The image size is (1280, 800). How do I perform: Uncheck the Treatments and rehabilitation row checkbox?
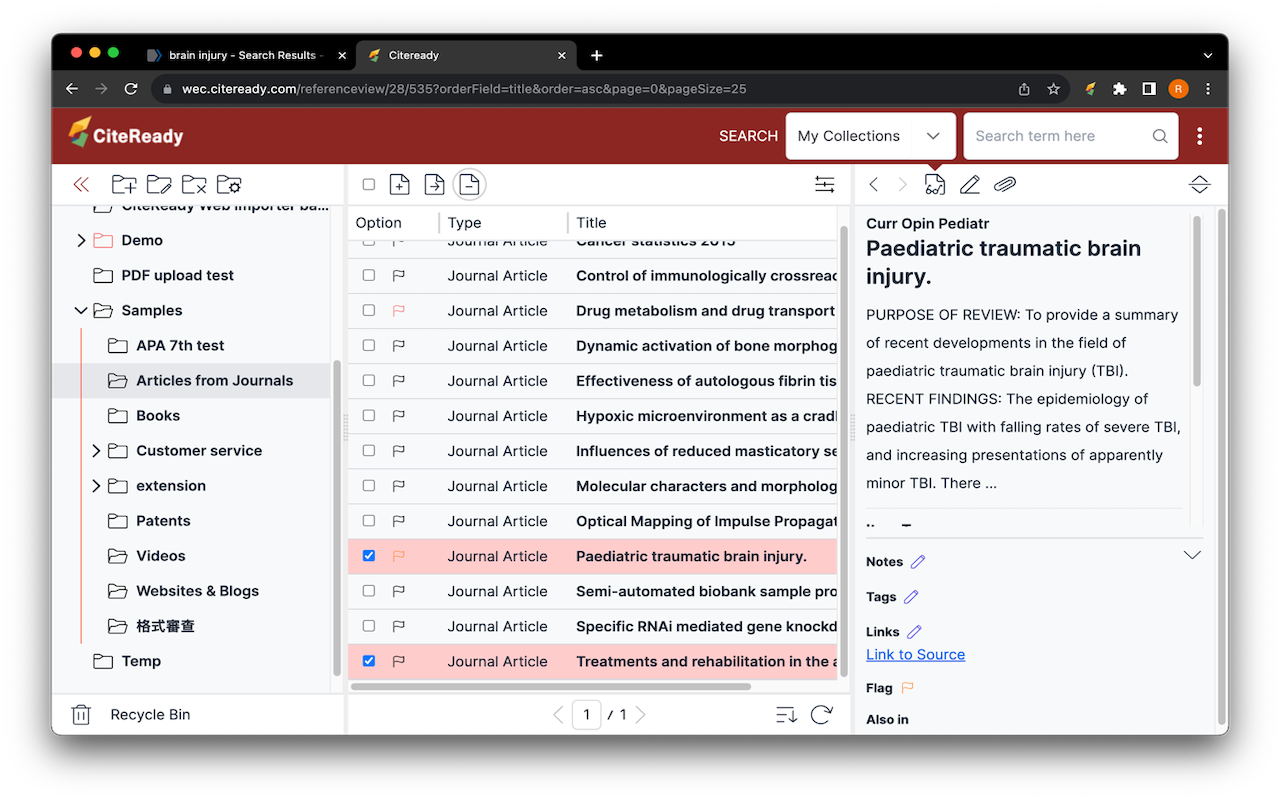click(369, 661)
